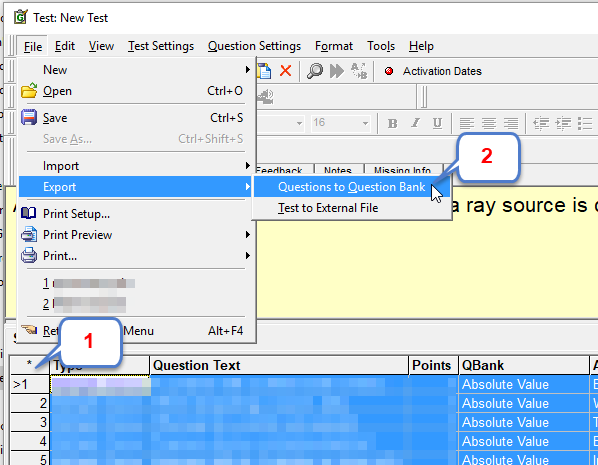Click the Points column header
This screenshot has width=598, height=465.
(433, 365)
